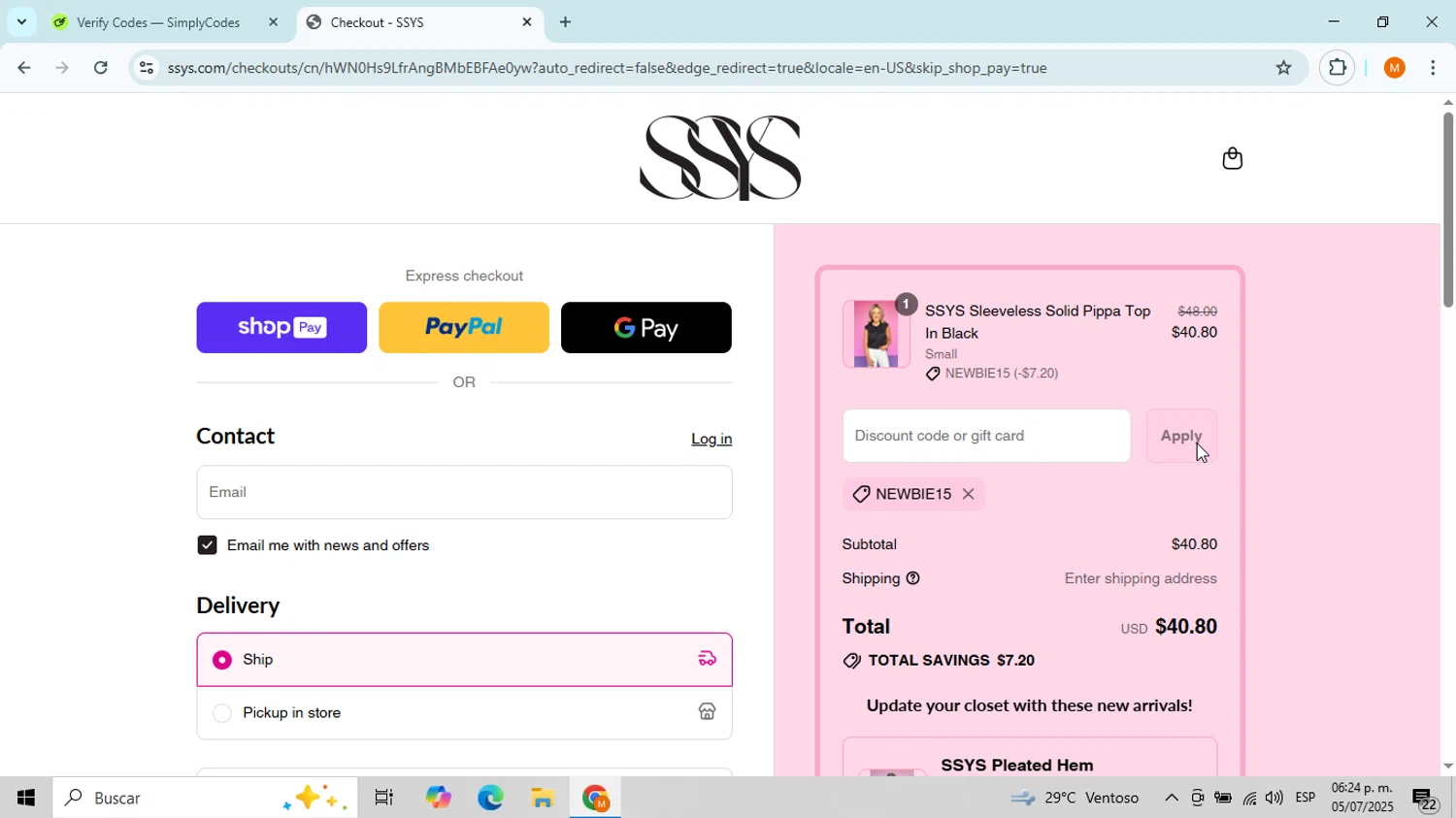View site information icon
Image resolution: width=1456 pixels, height=818 pixels.
point(146,68)
